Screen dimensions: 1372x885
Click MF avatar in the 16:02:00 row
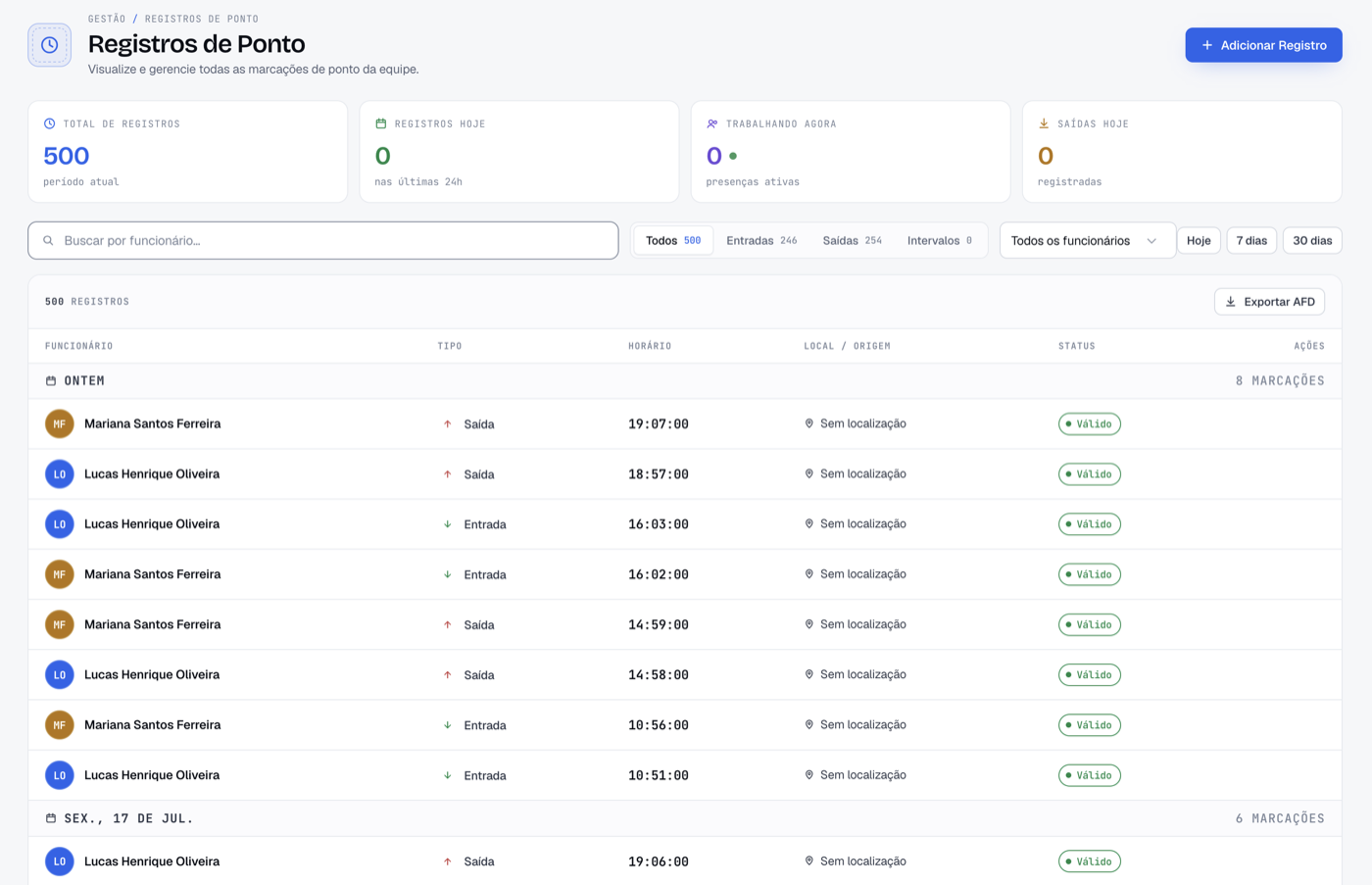(60, 573)
